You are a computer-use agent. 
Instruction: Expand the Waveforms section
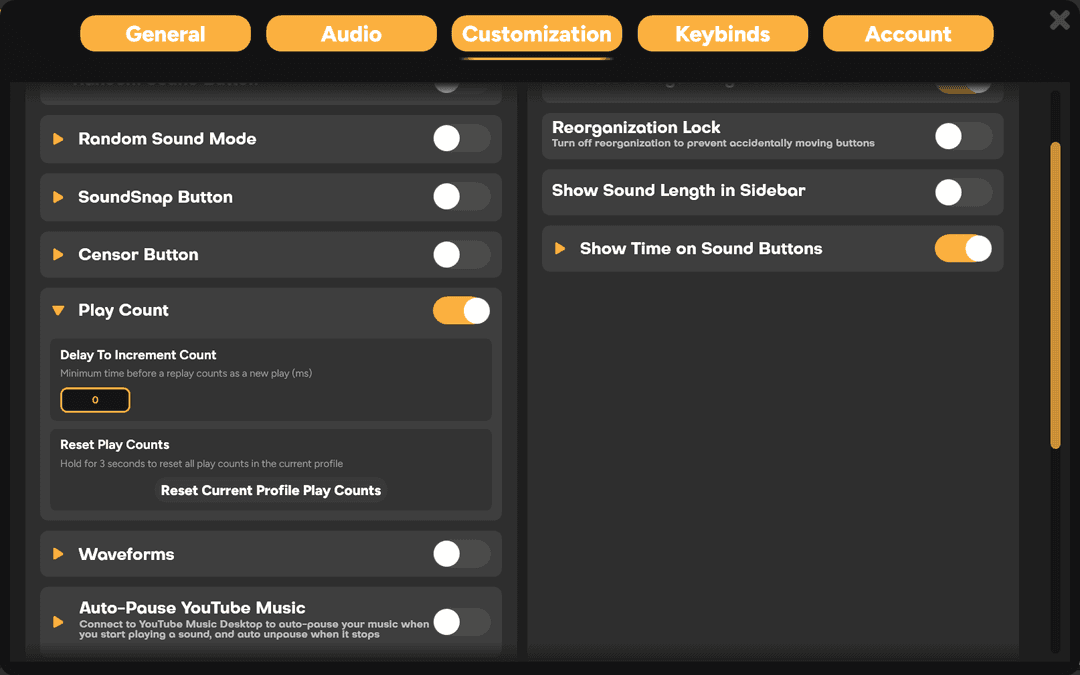(58, 553)
